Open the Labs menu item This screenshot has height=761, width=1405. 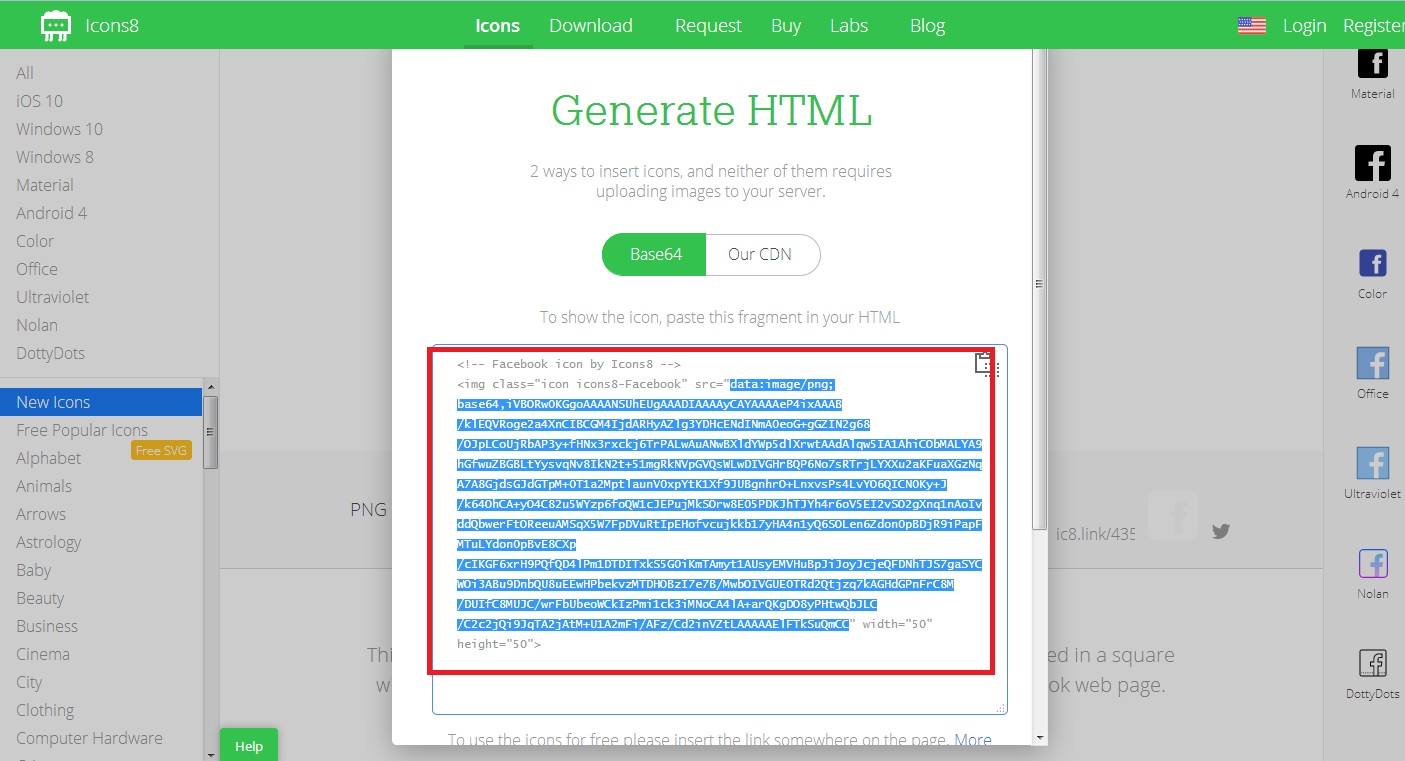(849, 26)
